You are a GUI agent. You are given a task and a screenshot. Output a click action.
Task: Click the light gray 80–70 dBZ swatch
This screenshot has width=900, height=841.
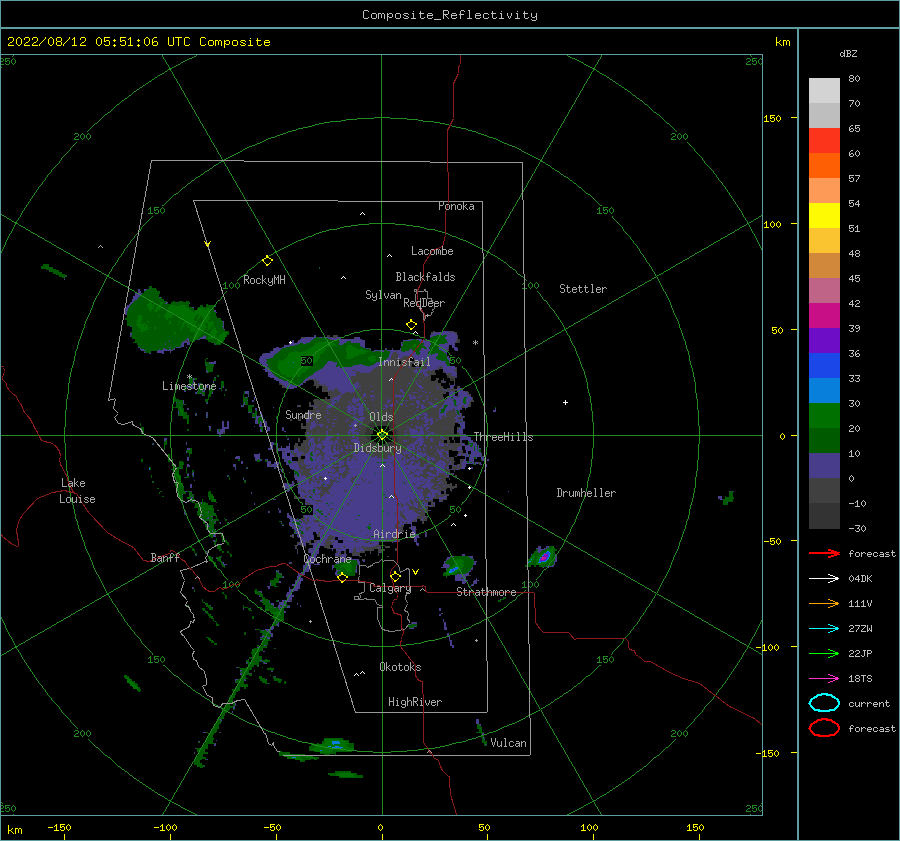[824, 91]
